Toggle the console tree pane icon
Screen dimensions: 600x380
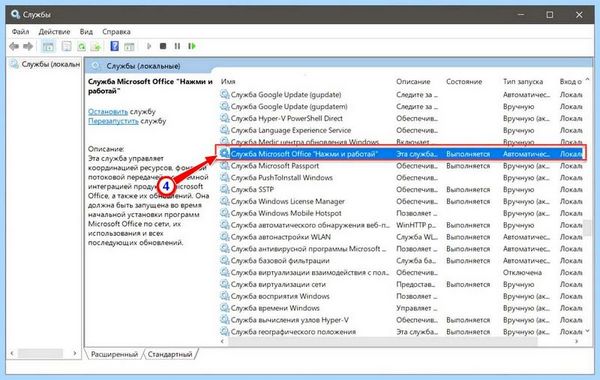48,46
